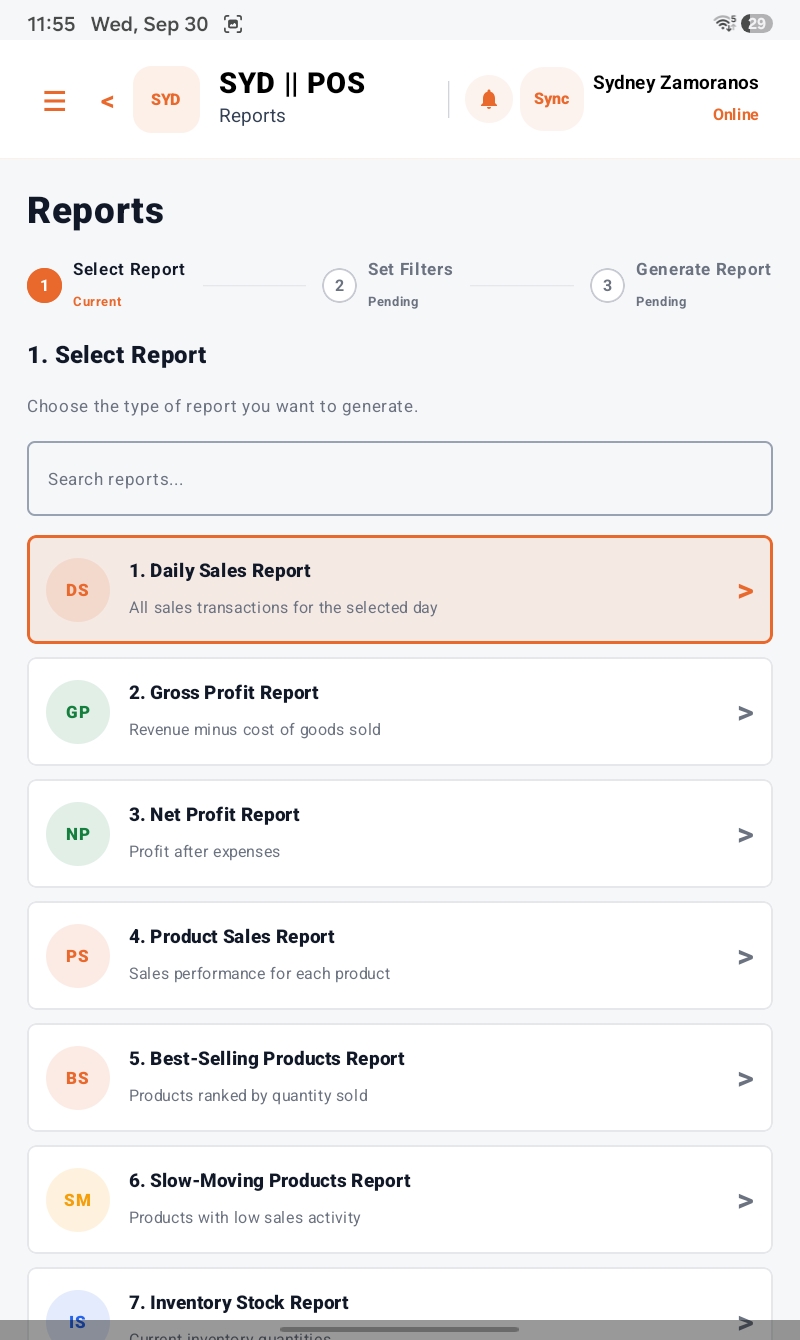Viewport: 800px width, 1340px height.
Task: Open Net Profit Report chevron
Action: tap(745, 835)
